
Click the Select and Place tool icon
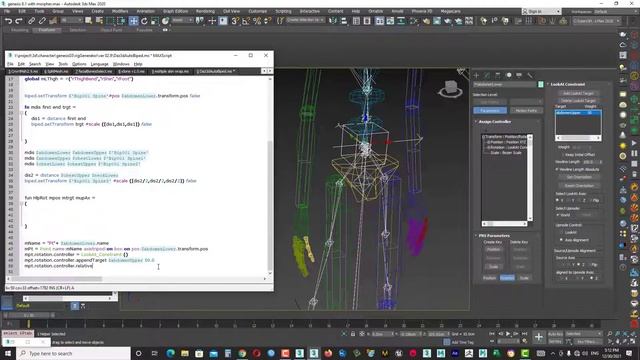165,20
